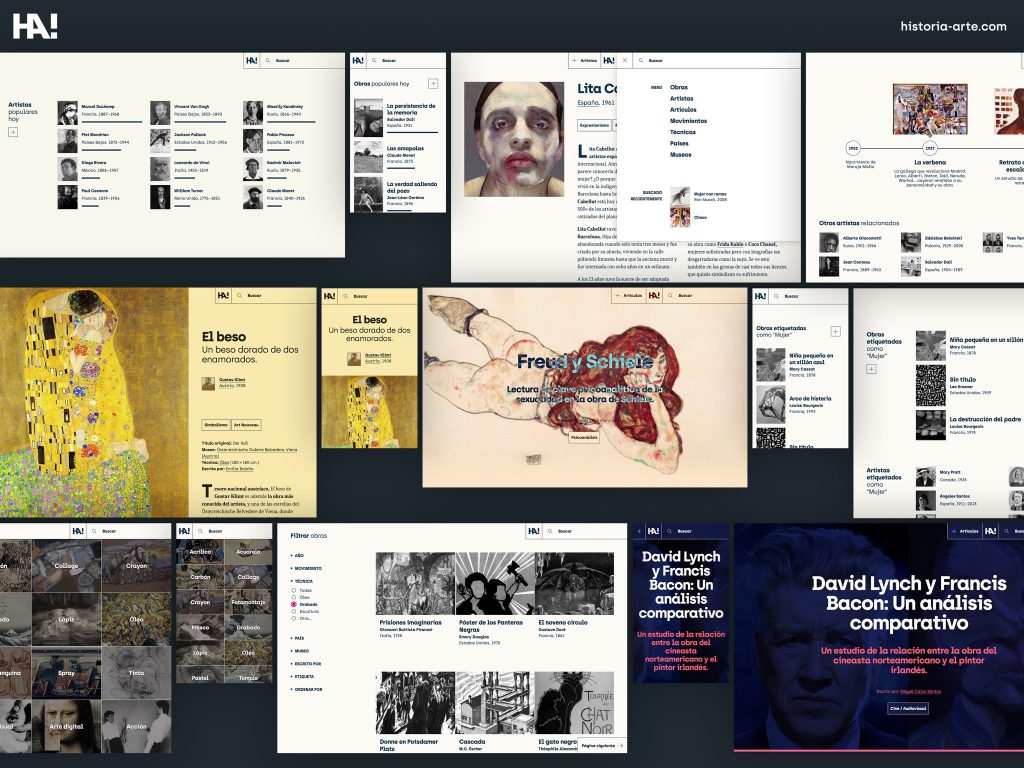Open the Fotomontaje technique tile
Image resolution: width=1024 pixels, height=768 pixels.
point(248,602)
